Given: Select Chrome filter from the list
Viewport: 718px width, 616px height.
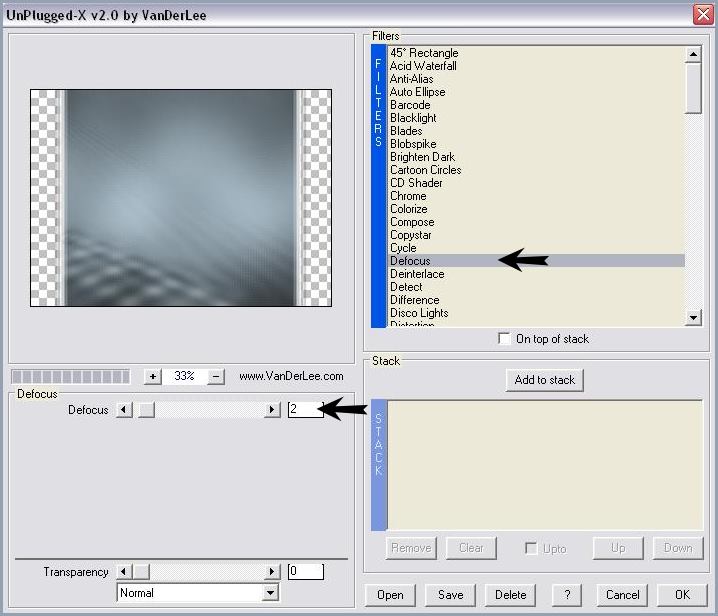Looking at the screenshot, I should [408, 196].
